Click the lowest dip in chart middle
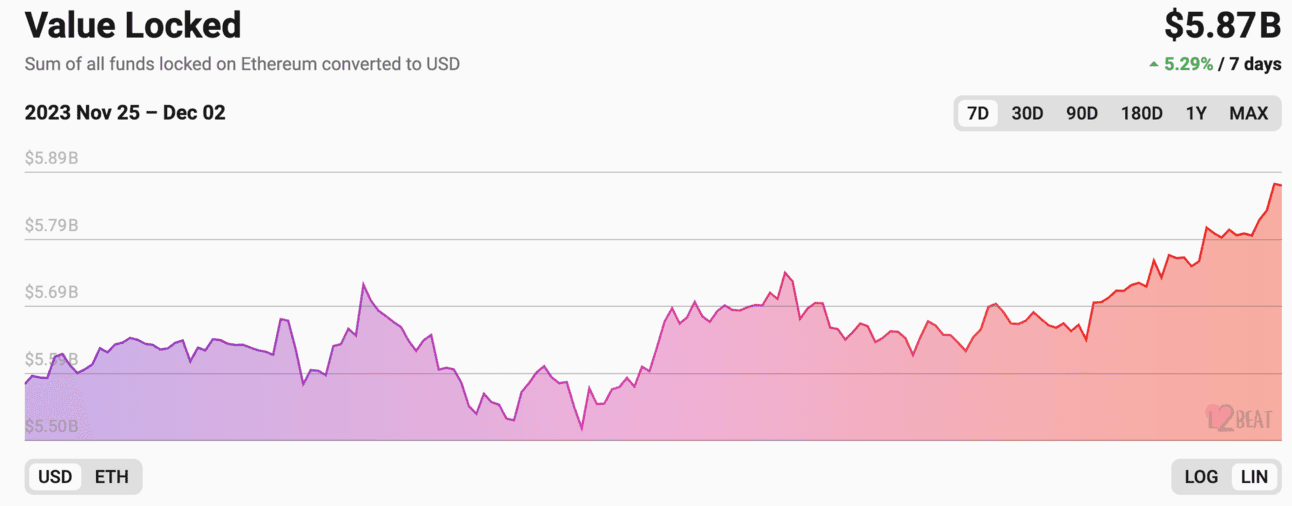 [581, 429]
